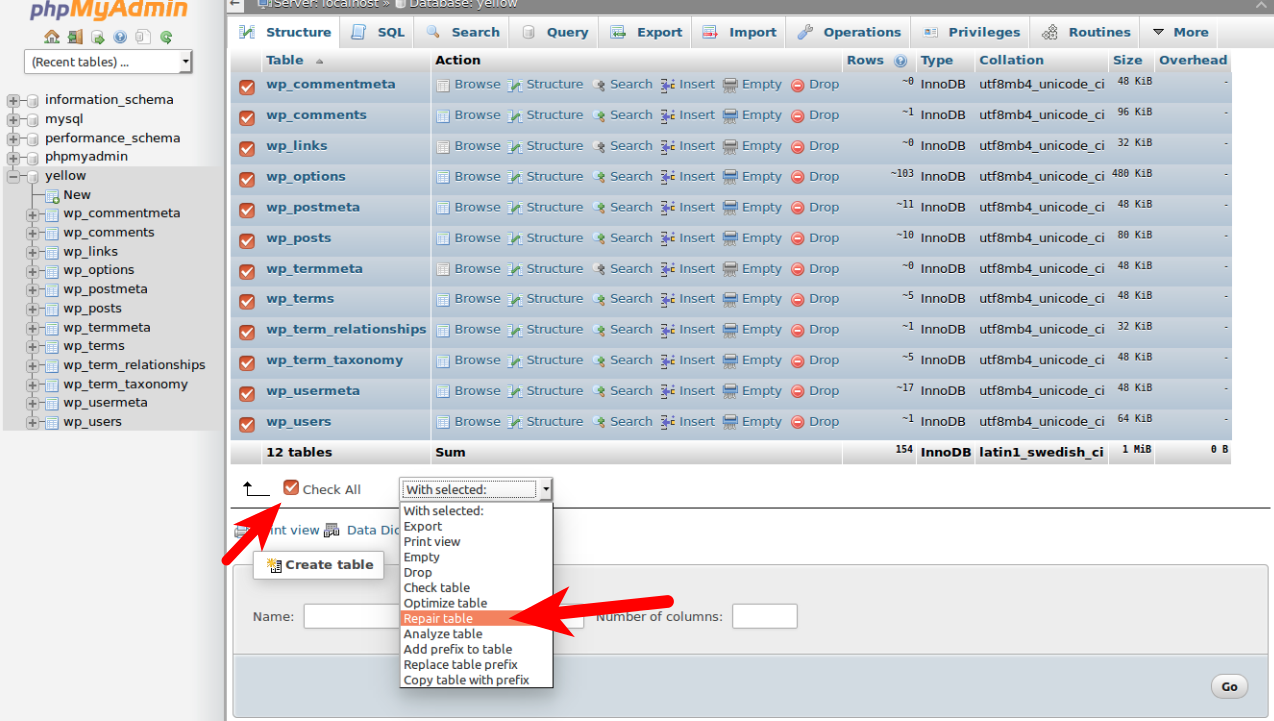Click the Insert icon for wp_term_taxonomy
Image resolution: width=1274 pixels, height=721 pixels.
tap(668, 361)
